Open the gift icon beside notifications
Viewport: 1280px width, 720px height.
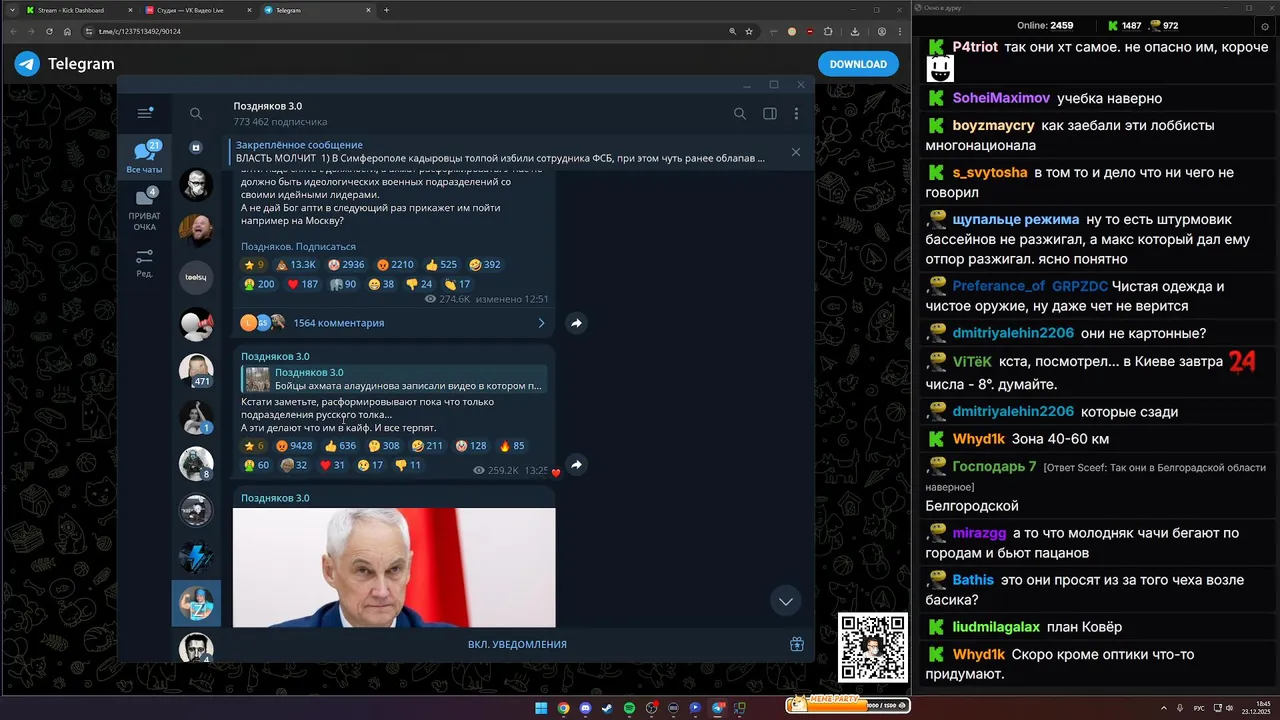click(797, 644)
